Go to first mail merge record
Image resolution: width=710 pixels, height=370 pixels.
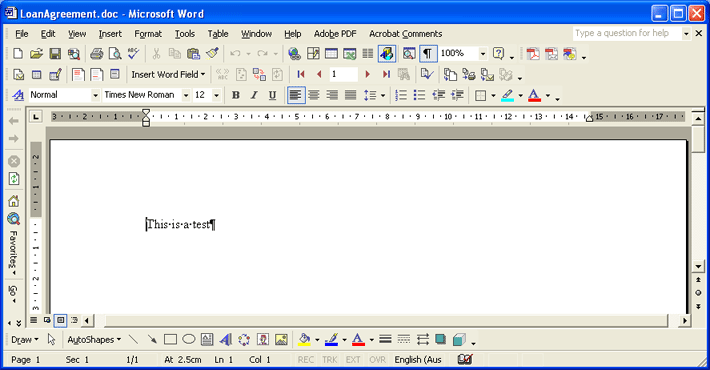[x=301, y=74]
